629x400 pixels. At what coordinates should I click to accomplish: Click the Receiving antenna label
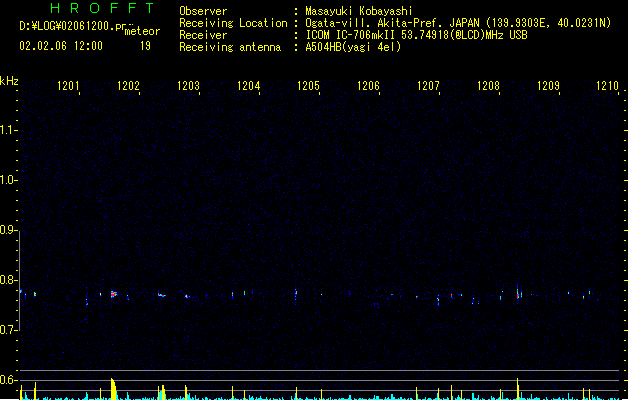point(230,47)
